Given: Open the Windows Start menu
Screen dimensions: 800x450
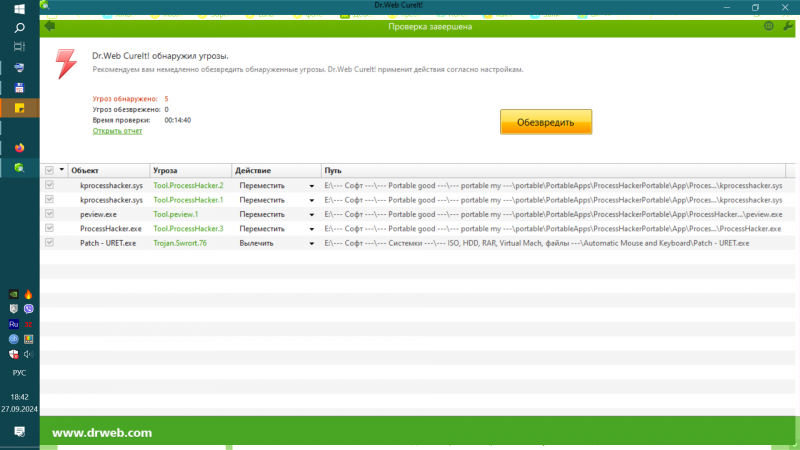Looking at the screenshot, I should pyautogui.click(x=19, y=9).
